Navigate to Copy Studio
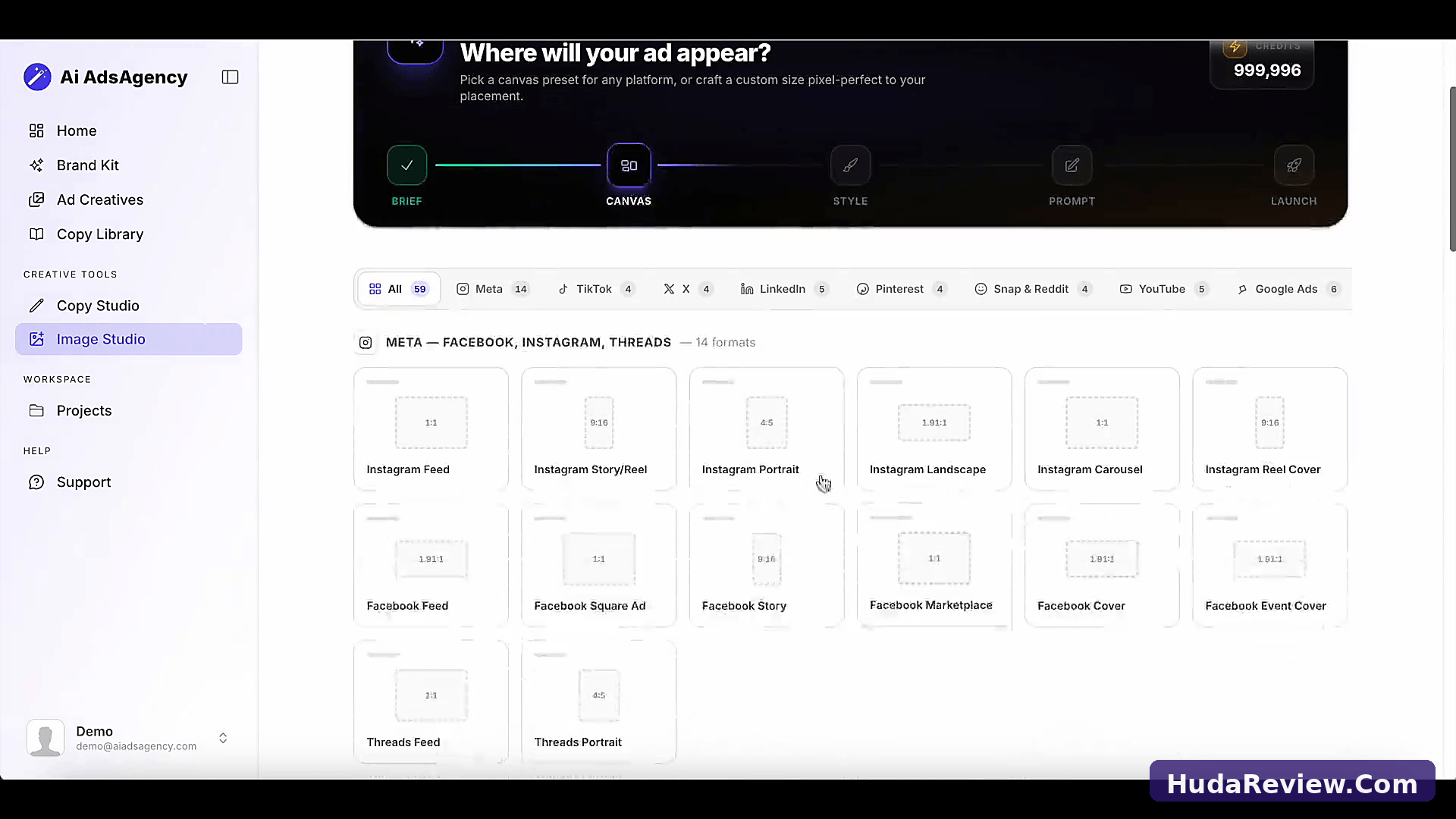The width and height of the screenshot is (1456, 819). tap(98, 306)
